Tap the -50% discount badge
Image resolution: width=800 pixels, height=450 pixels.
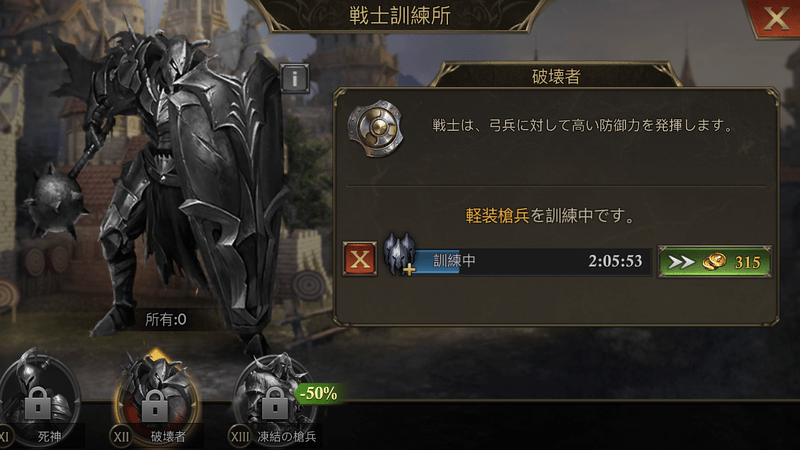click(x=319, y=393)
